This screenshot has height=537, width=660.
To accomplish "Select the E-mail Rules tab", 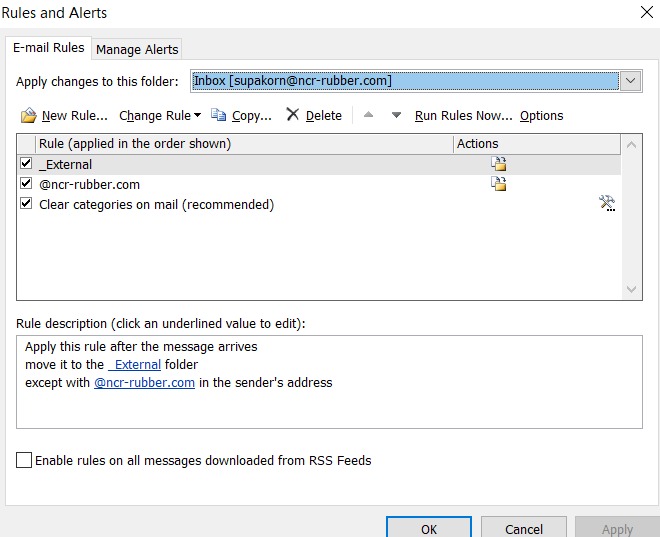I will [x=48, y=48].
